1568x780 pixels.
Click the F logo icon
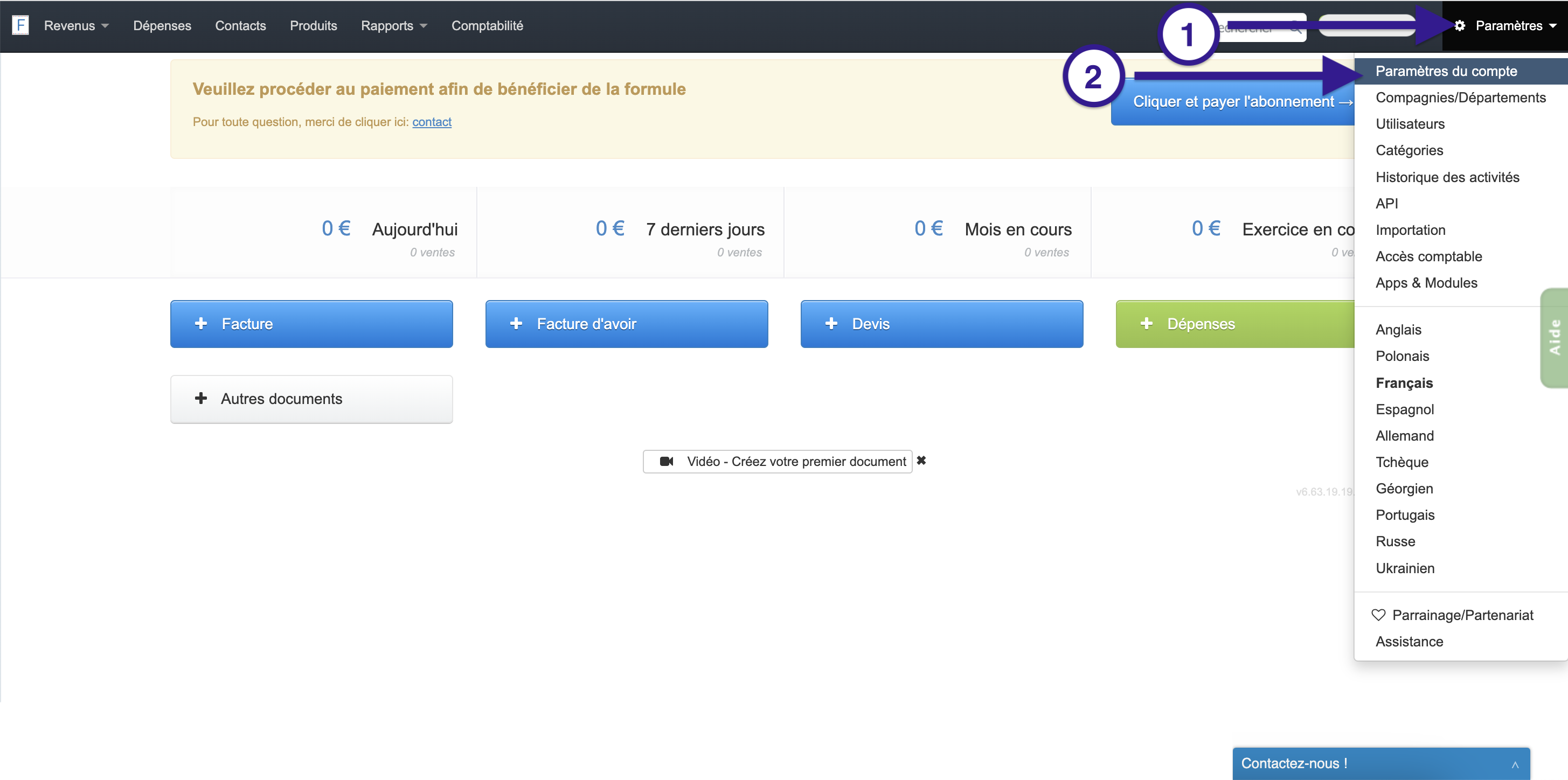point(20,25)
